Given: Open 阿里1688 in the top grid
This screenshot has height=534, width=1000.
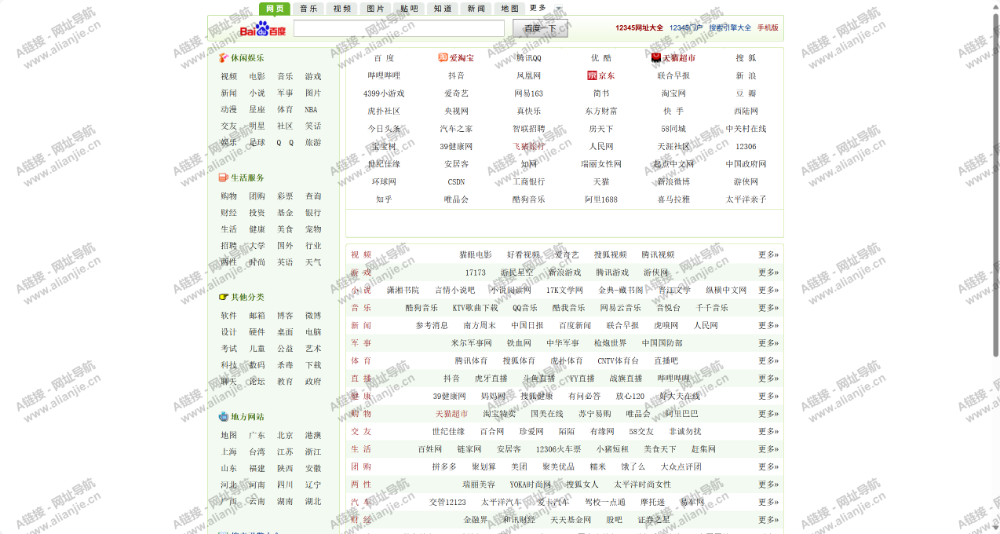Looking at the screenshot, I should coord(601,200).
